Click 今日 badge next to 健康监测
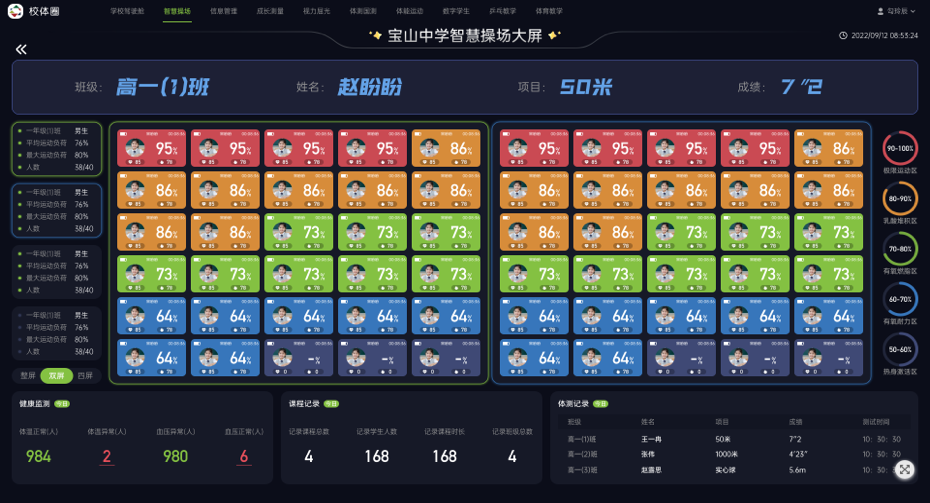The width and height of the screenshot is (930, 503). click(62, 404)
